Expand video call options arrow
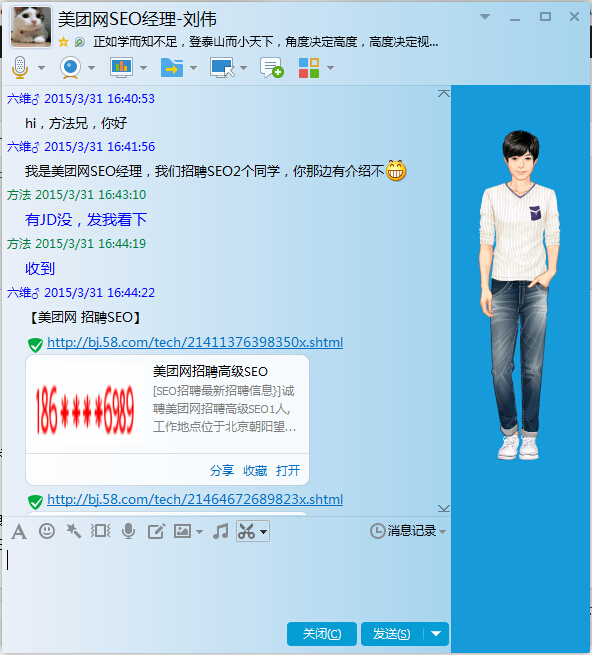This screenshot has height=655, width=592. [91, 68]
